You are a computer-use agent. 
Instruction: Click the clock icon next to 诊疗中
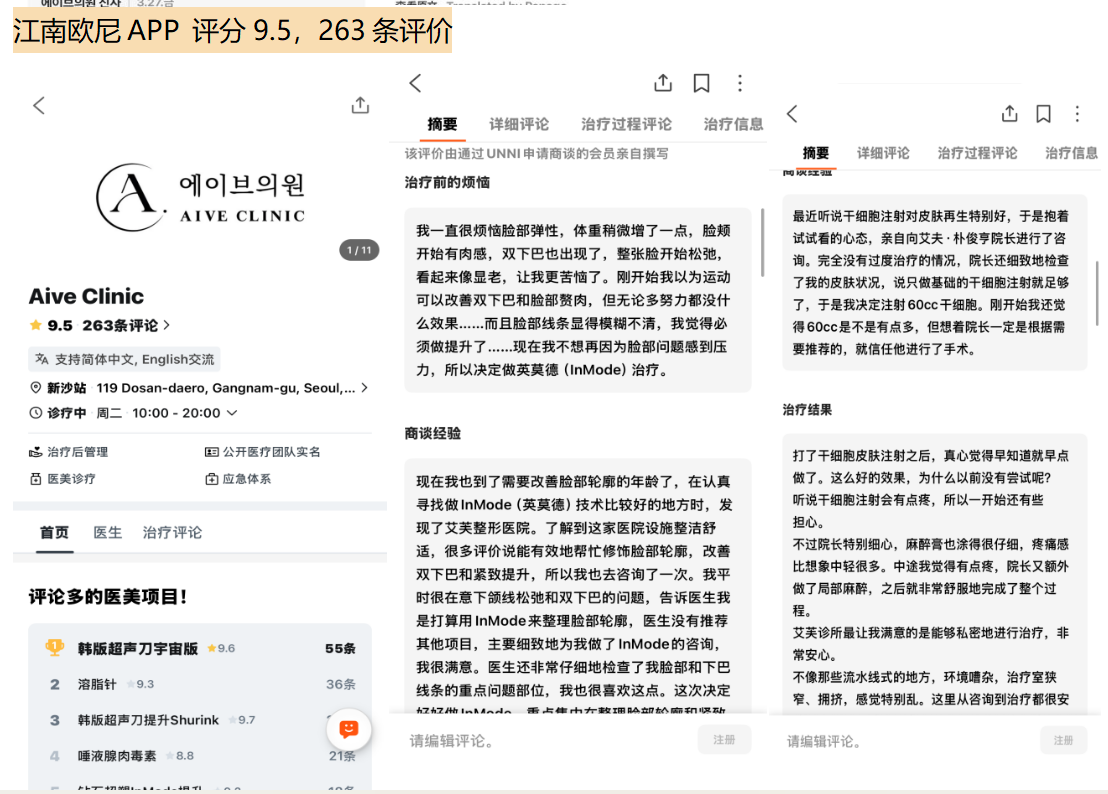35,413
